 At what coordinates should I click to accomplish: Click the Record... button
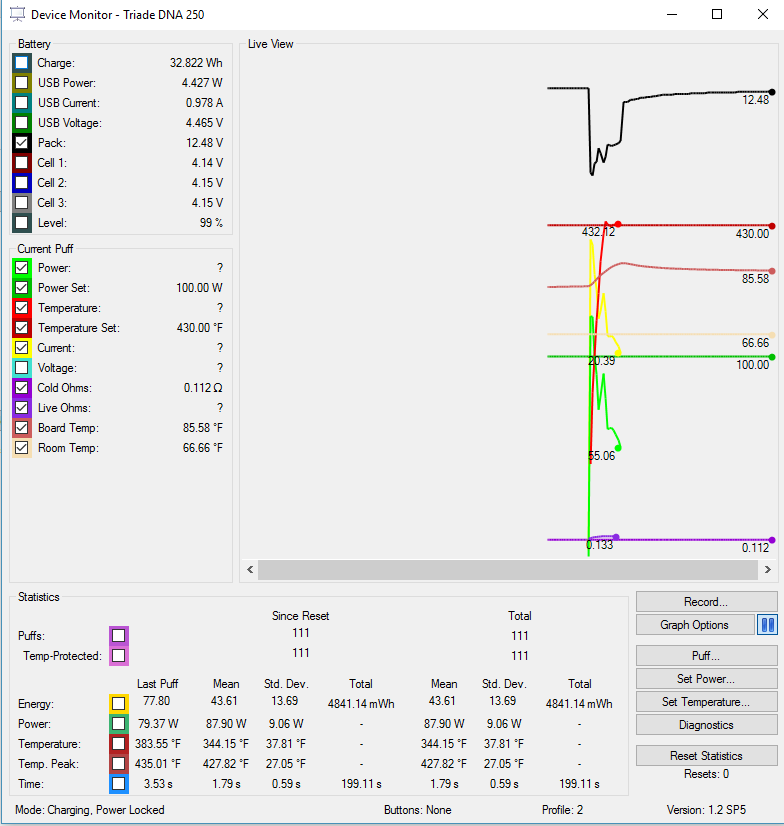coord(706,602)
